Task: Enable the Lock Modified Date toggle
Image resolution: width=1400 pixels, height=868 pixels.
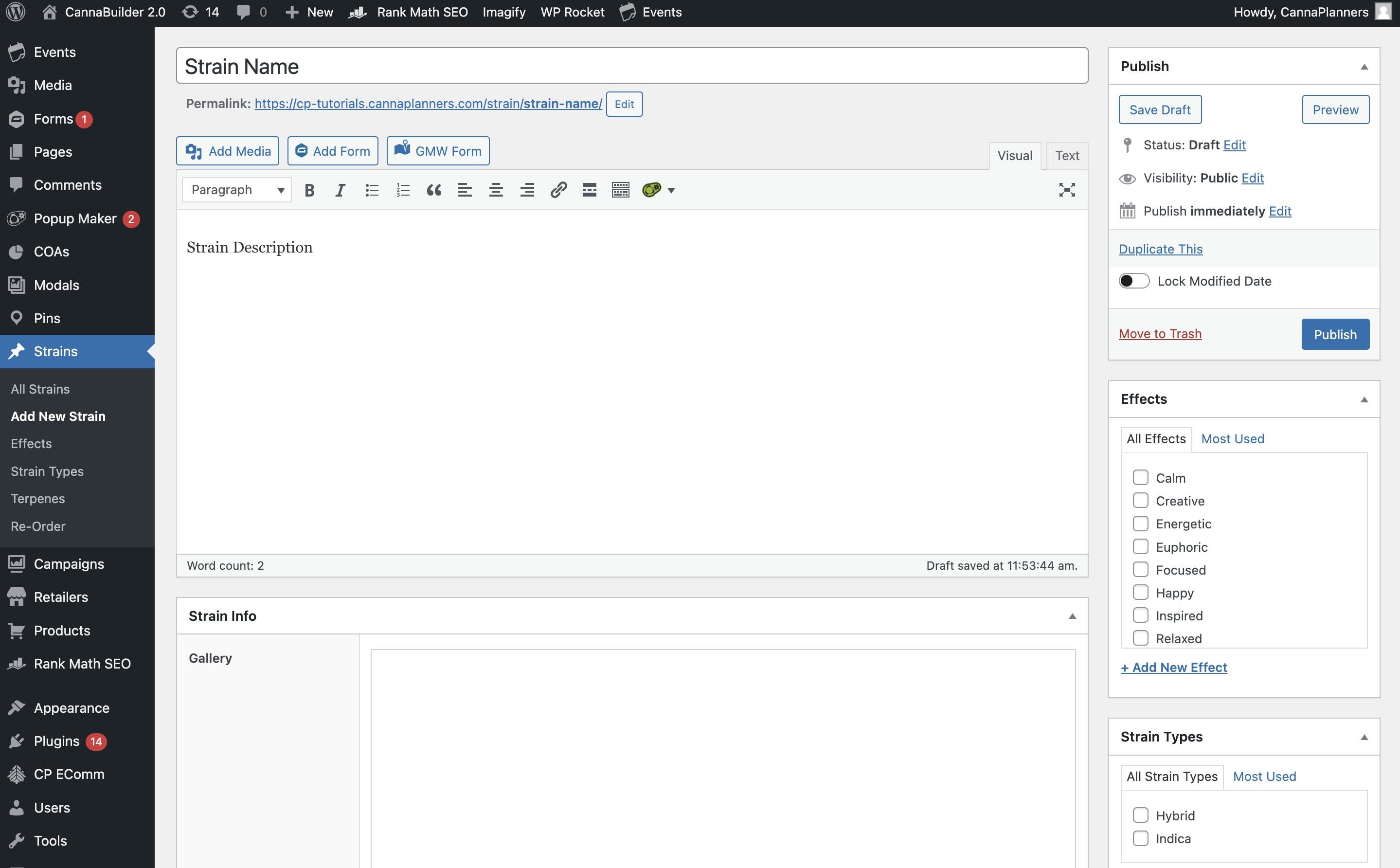Action: (x=1134, y=281)
